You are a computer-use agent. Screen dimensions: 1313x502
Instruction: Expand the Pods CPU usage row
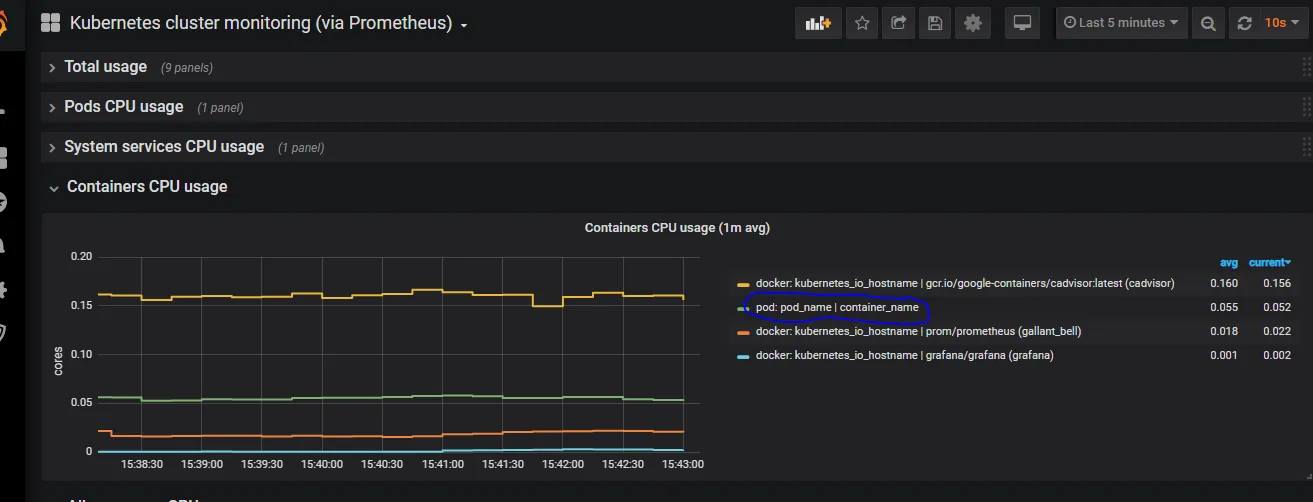tap(124, 107)
